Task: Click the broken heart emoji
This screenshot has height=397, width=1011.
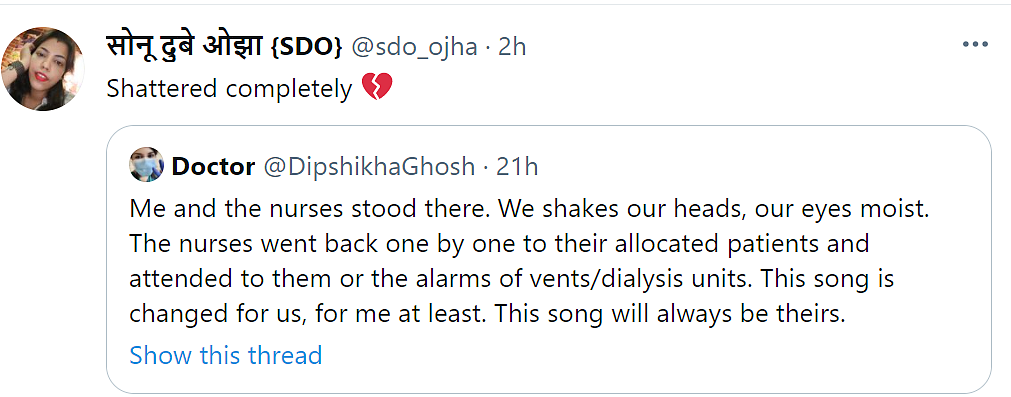Action: point(377,87)
